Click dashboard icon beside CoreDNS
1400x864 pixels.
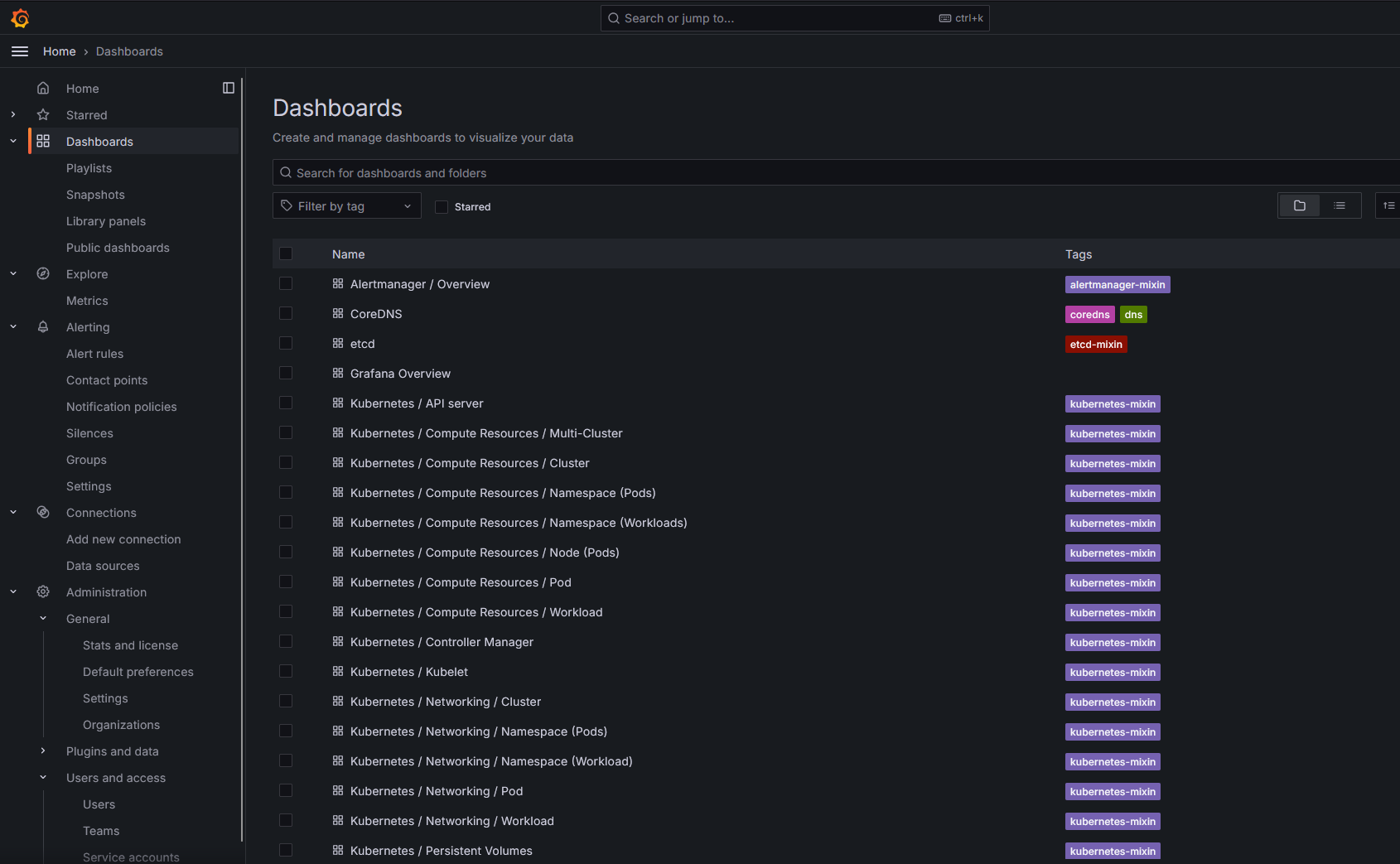(338, 313)
